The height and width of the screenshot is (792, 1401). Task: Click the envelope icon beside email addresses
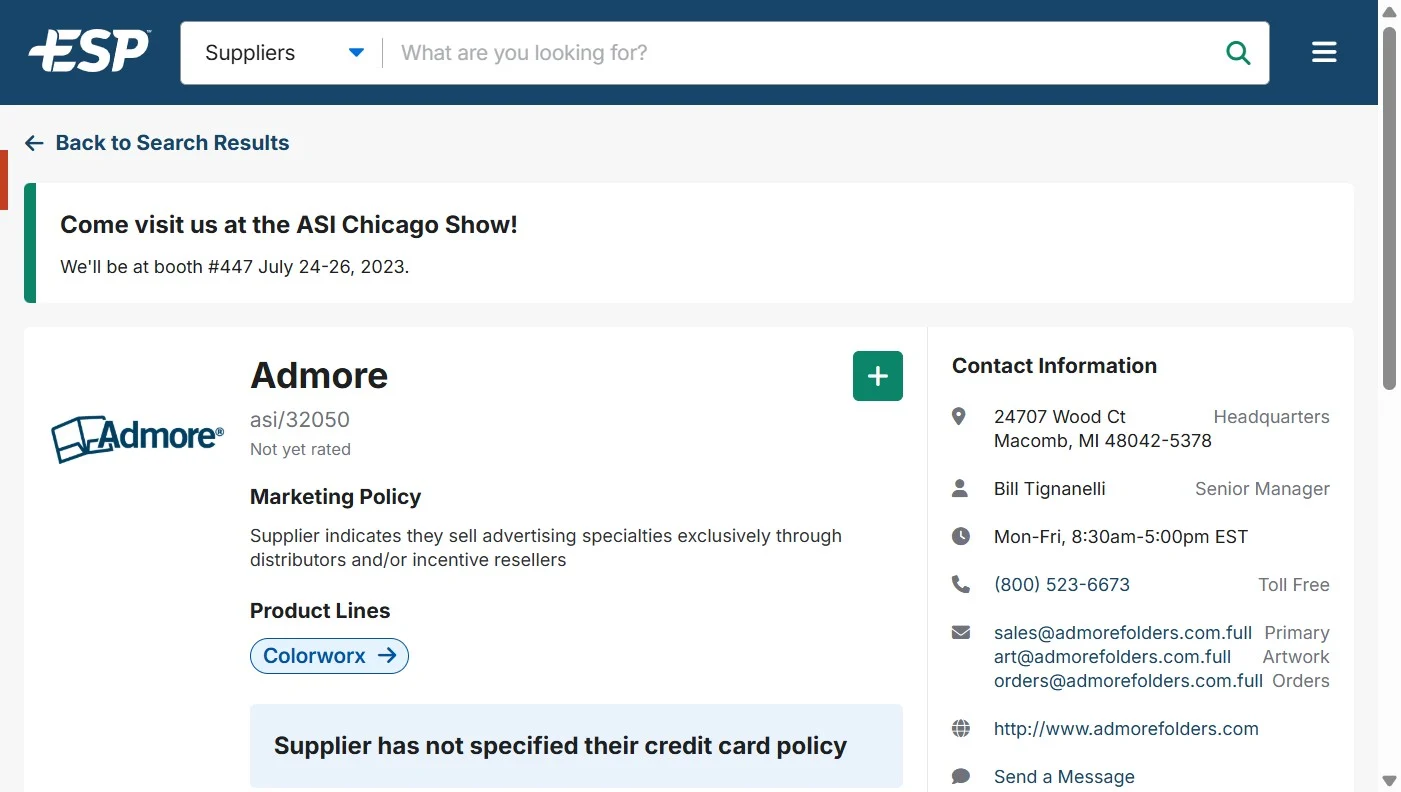coord(961,632)
